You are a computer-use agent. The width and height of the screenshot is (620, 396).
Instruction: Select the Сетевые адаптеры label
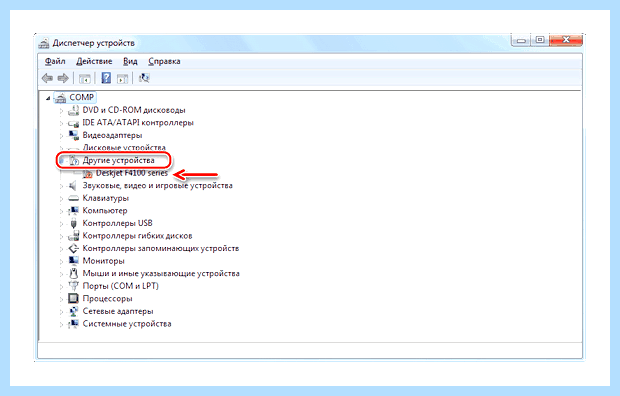(118, 311)
